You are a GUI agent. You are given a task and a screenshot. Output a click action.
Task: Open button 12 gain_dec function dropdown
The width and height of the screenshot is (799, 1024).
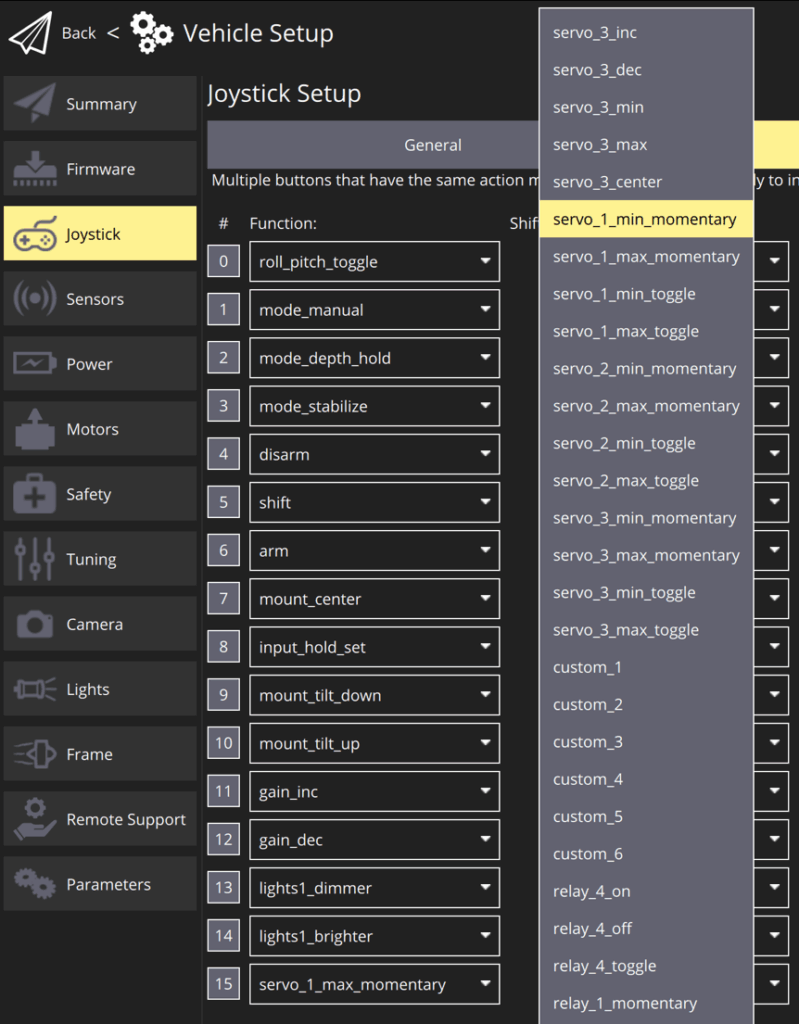tap(374, 839)
